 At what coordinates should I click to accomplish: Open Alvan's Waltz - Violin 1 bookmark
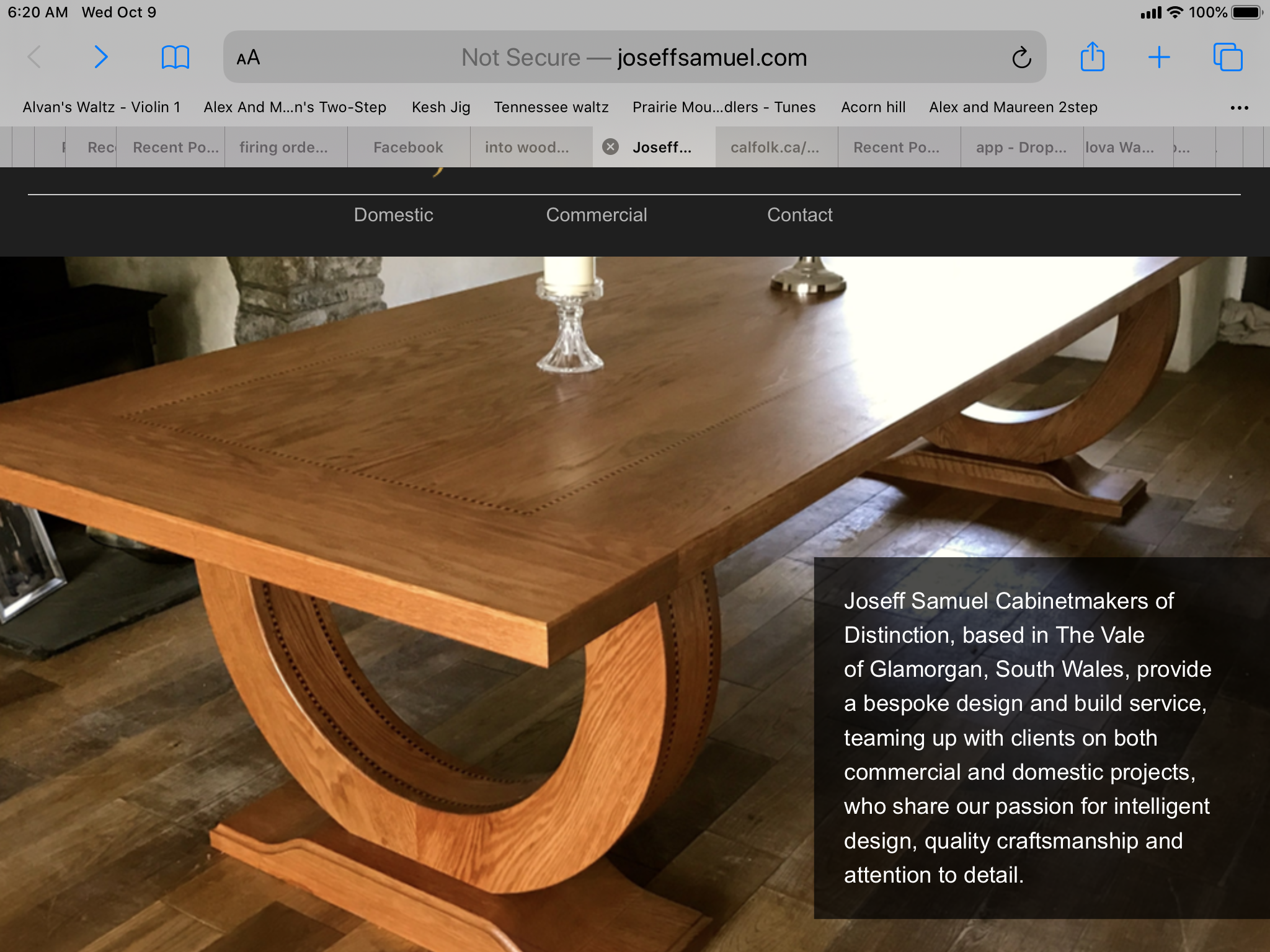click(x=102, y=107)
